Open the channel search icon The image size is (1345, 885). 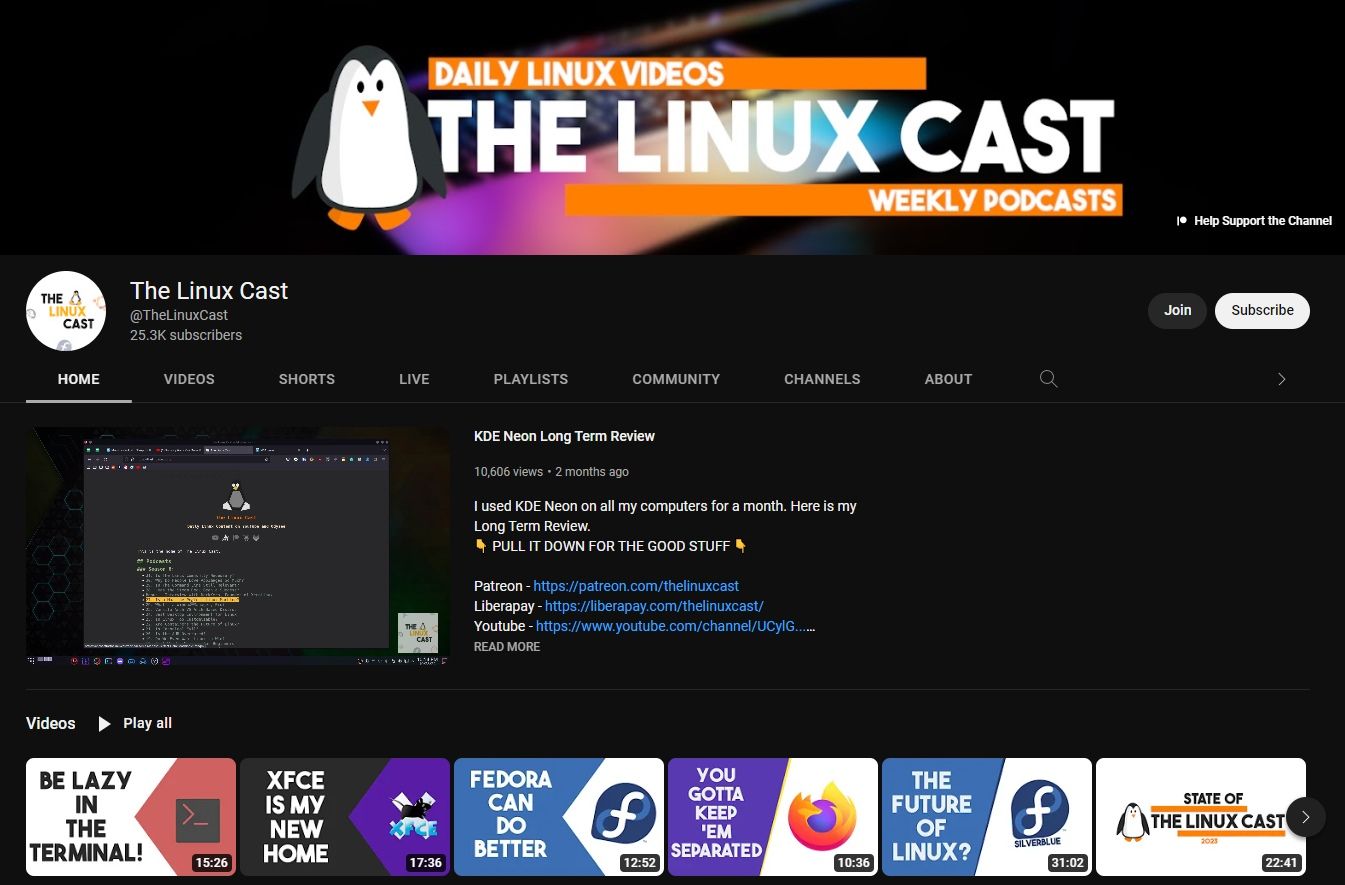click(x=1048, y=378)
